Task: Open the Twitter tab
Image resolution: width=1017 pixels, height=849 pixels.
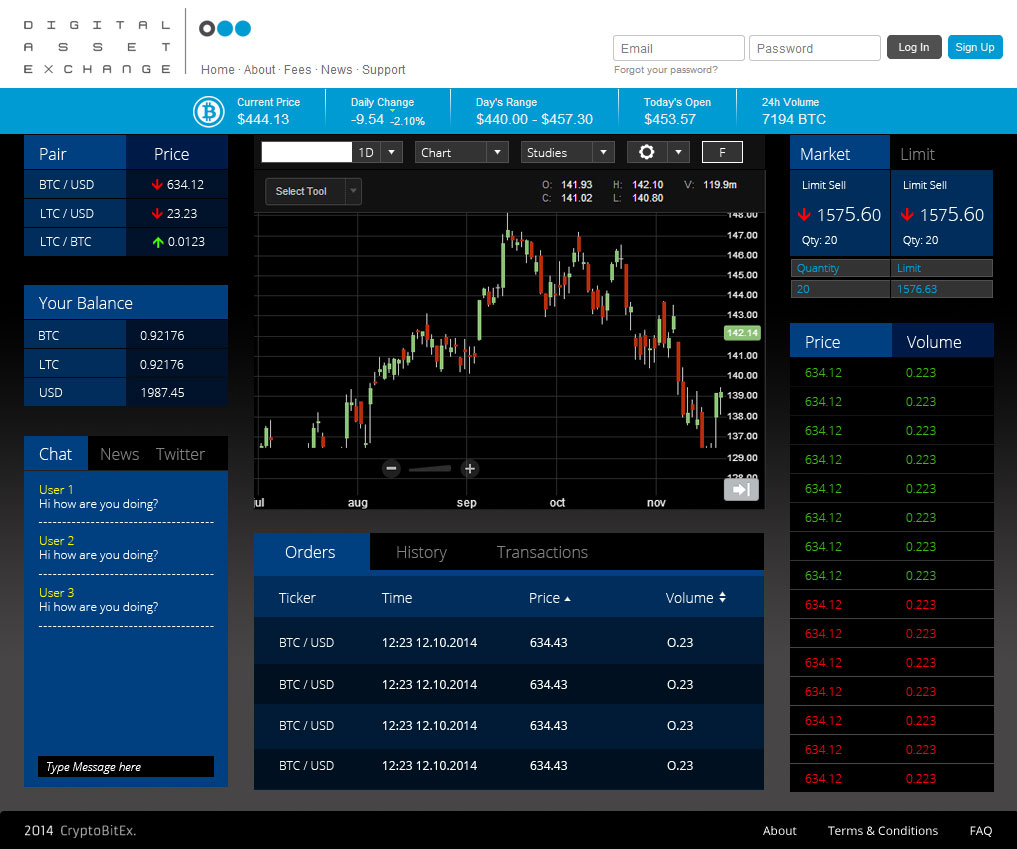Action: (x=180, y=454)
